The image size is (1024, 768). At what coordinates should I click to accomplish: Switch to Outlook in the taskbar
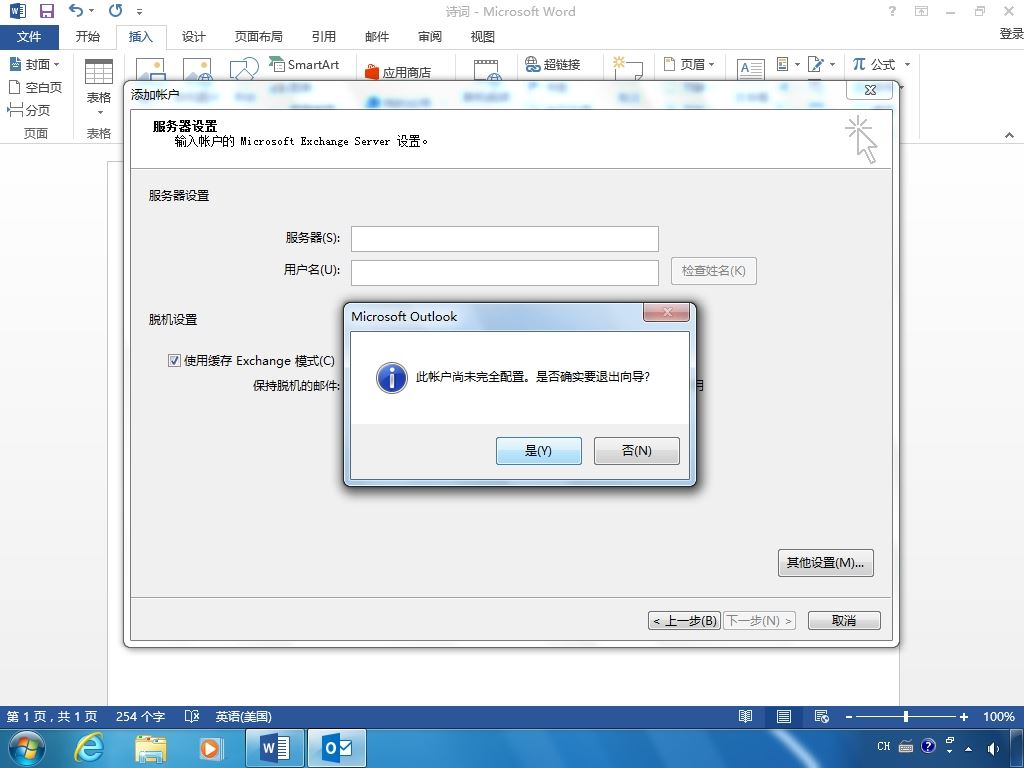tap(337, 748)
